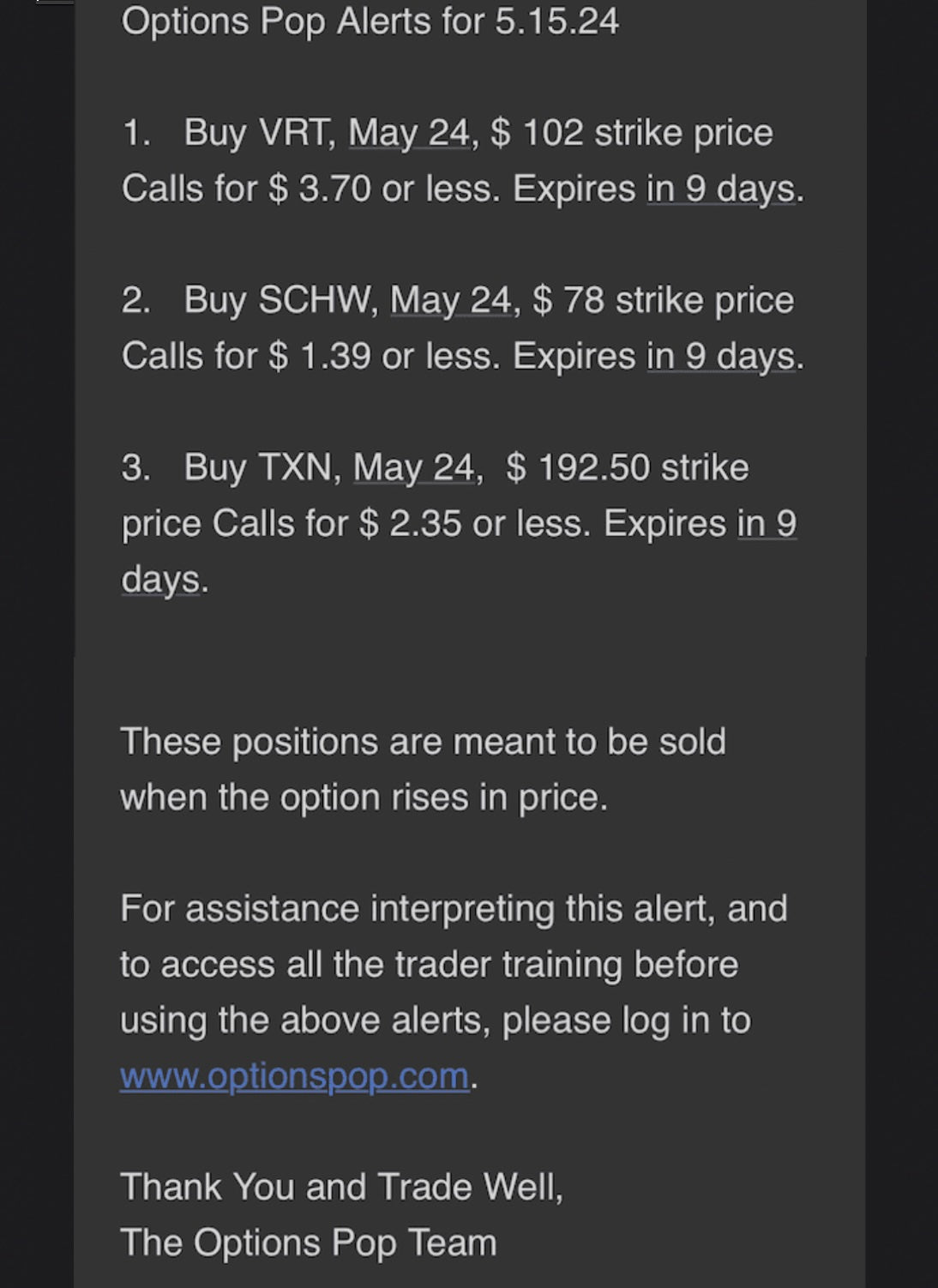Click 'These positions are meant to be sold'
938x1288 pixels.
pos(424,742)
